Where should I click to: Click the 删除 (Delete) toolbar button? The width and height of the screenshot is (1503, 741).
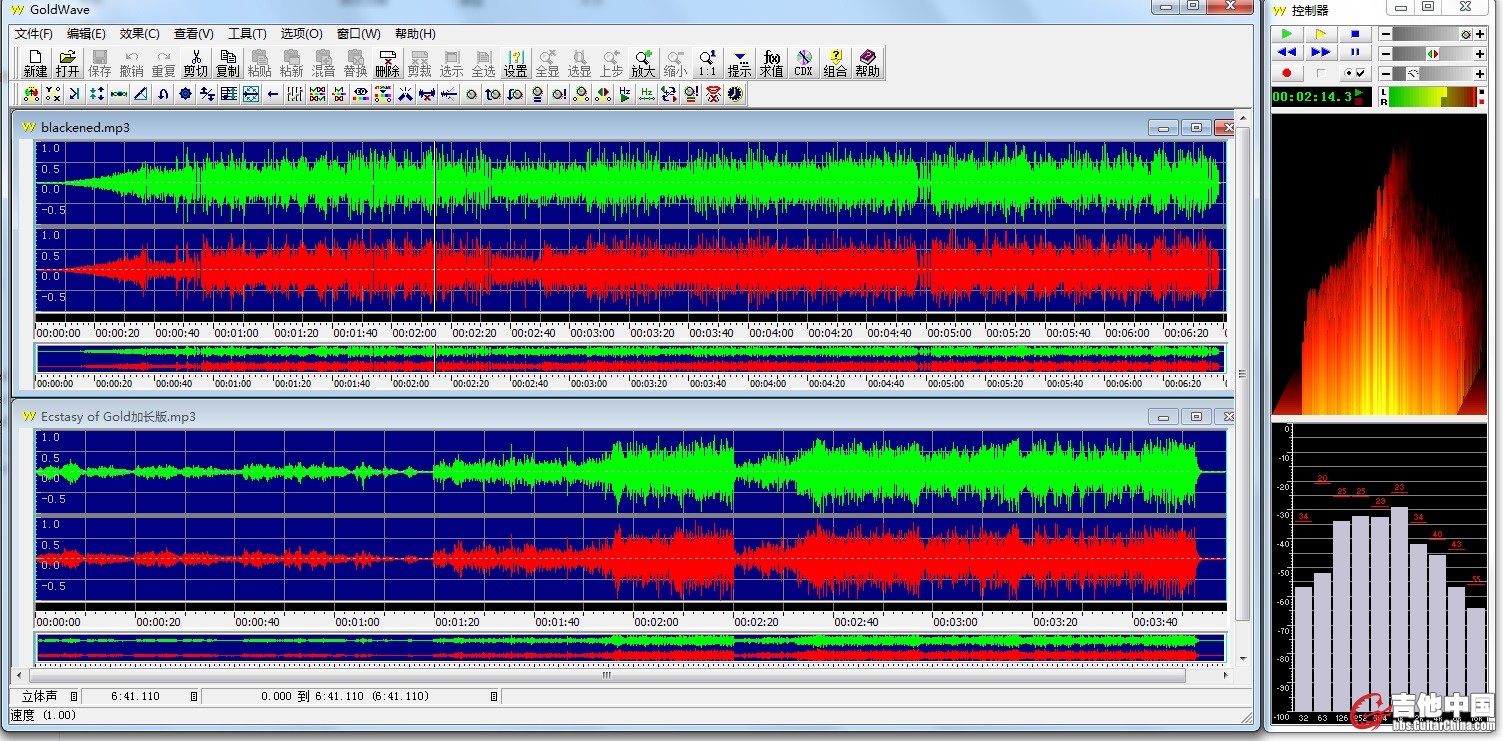(387, 64)
